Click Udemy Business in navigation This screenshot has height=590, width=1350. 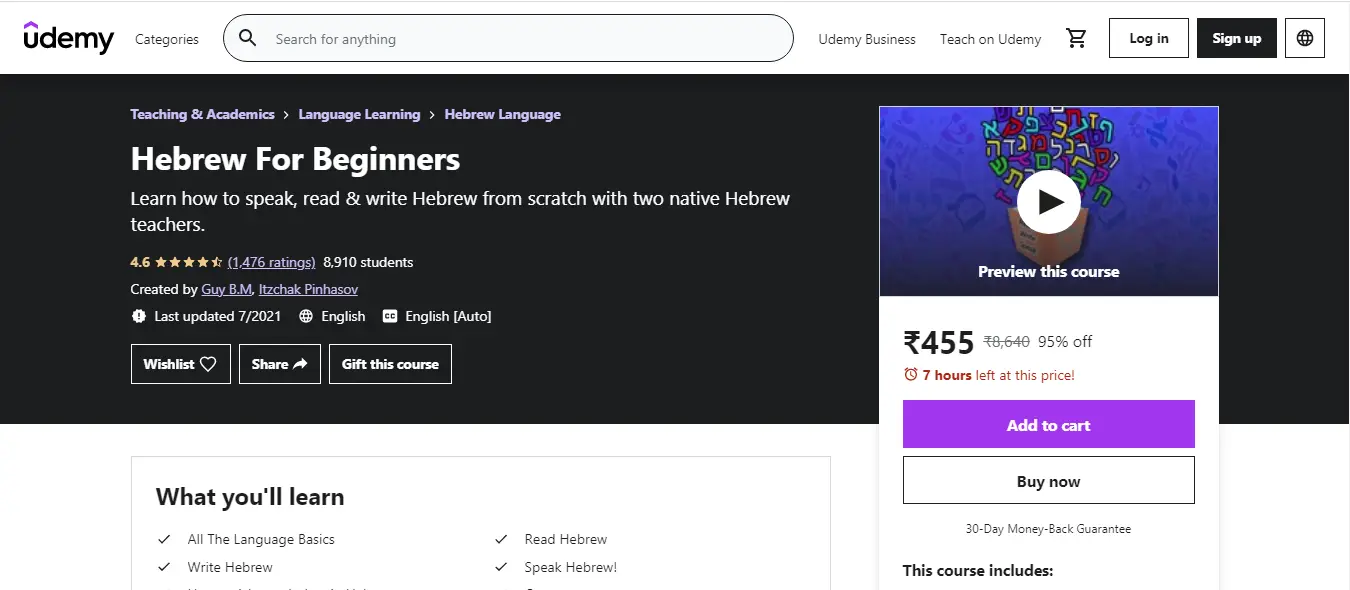tap(867, 39)
